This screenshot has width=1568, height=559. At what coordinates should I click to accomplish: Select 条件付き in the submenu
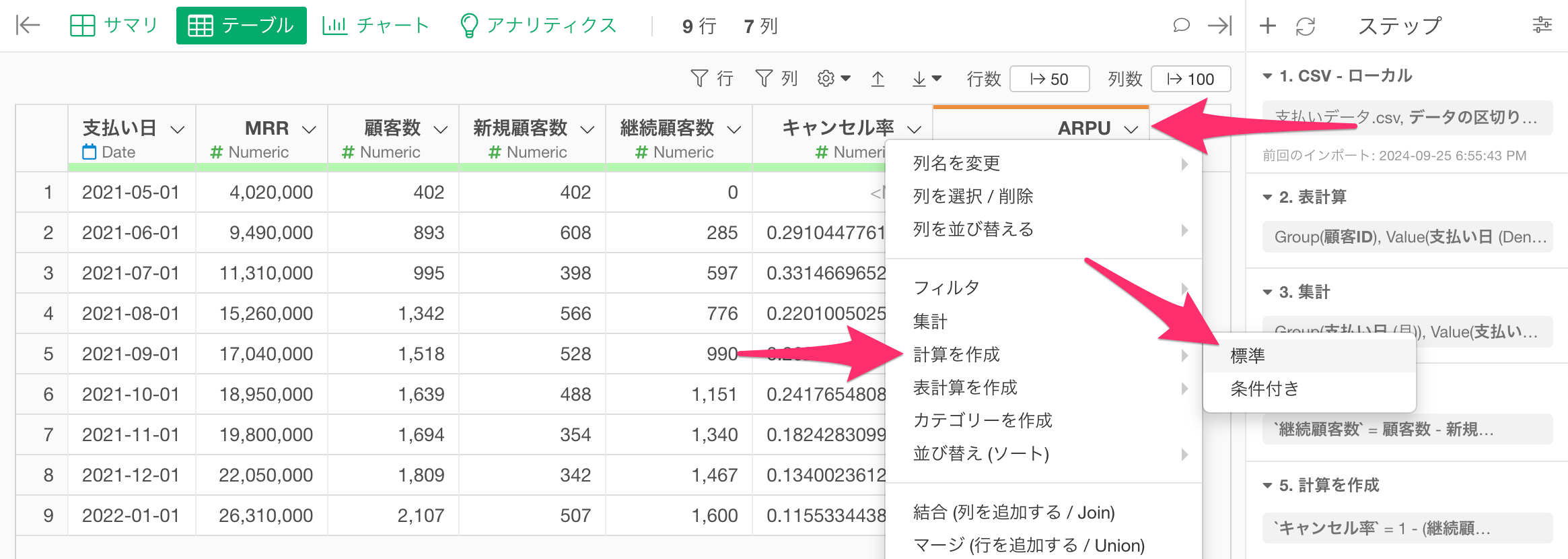[x=1310, y=389]
